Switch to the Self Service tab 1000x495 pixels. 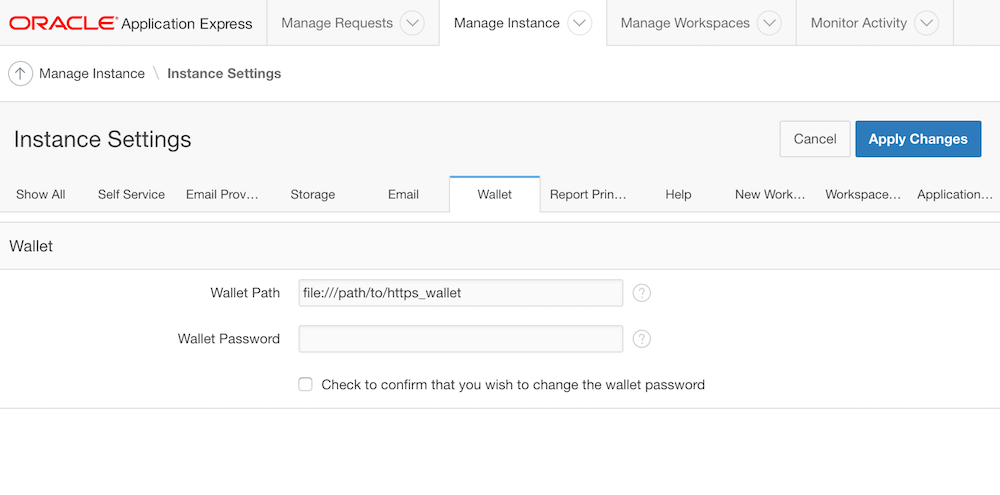click(x=131, y=195)
